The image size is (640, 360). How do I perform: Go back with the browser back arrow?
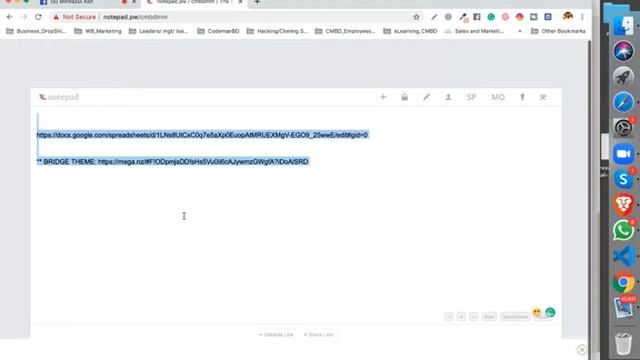(10, 17)
